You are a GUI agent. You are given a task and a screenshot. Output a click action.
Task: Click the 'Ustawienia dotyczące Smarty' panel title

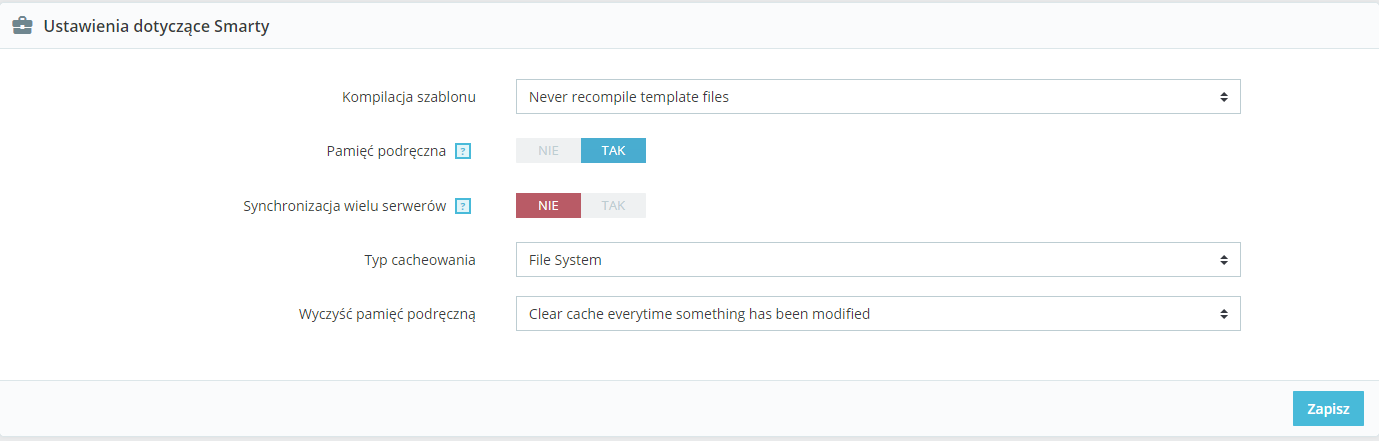tap(156, 27)
